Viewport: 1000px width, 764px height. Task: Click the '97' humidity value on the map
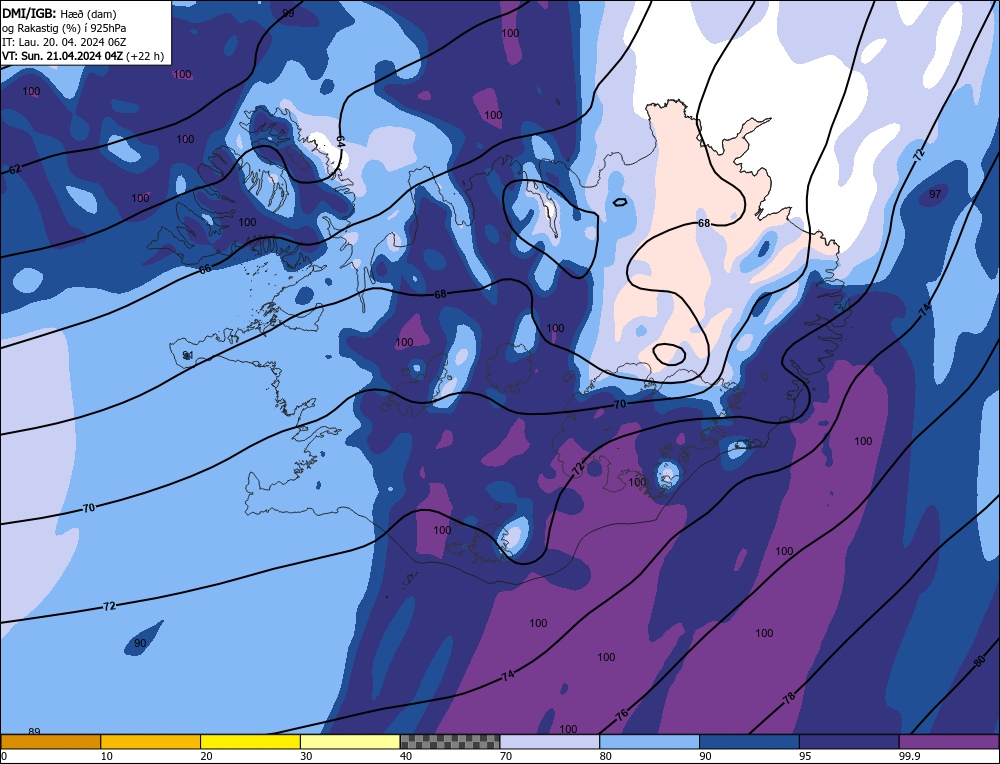(935, 194)
